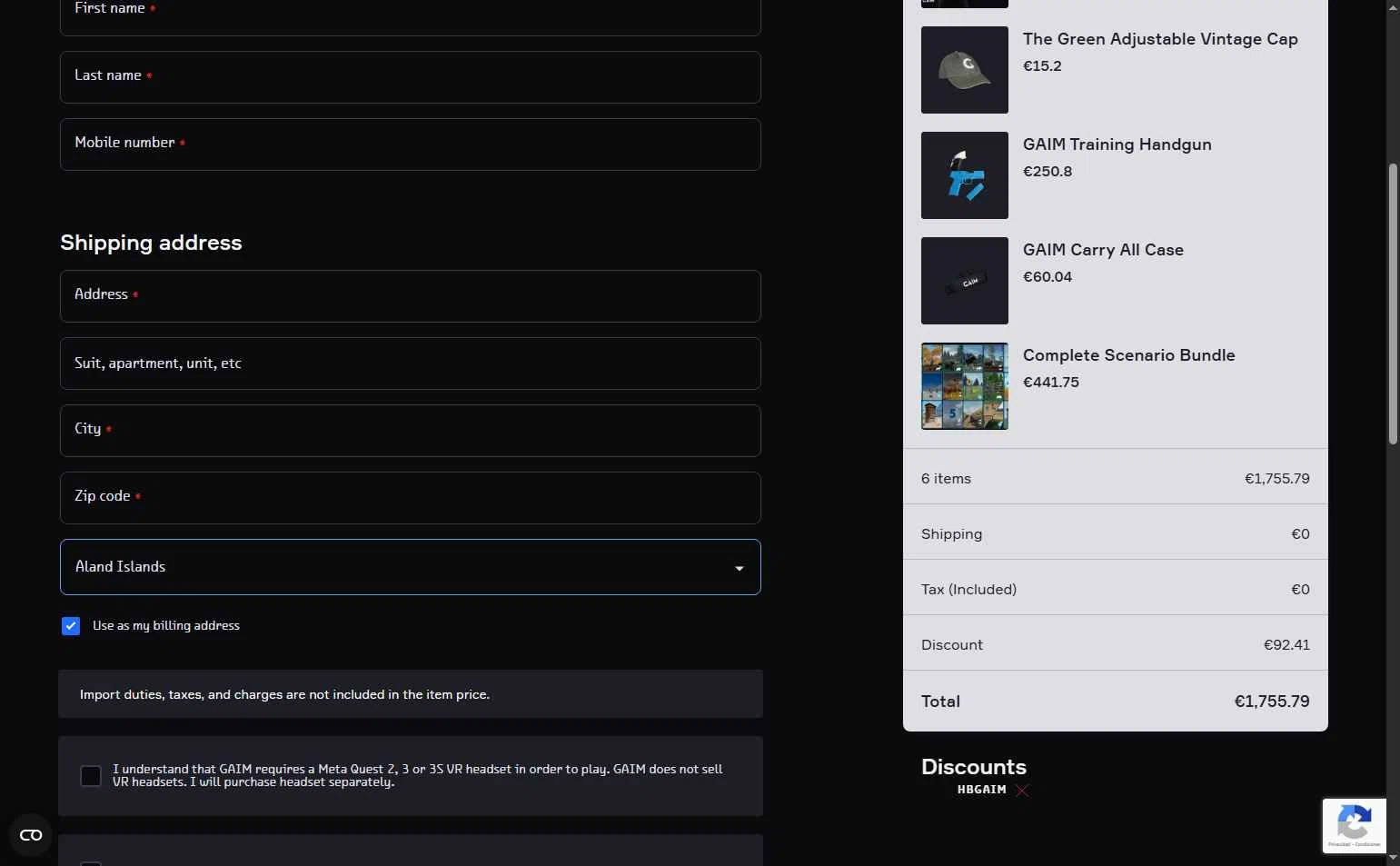Open the GAIM Training Handgun thumbnail
The image size is (1400, 866).
[x=965, y=175]
